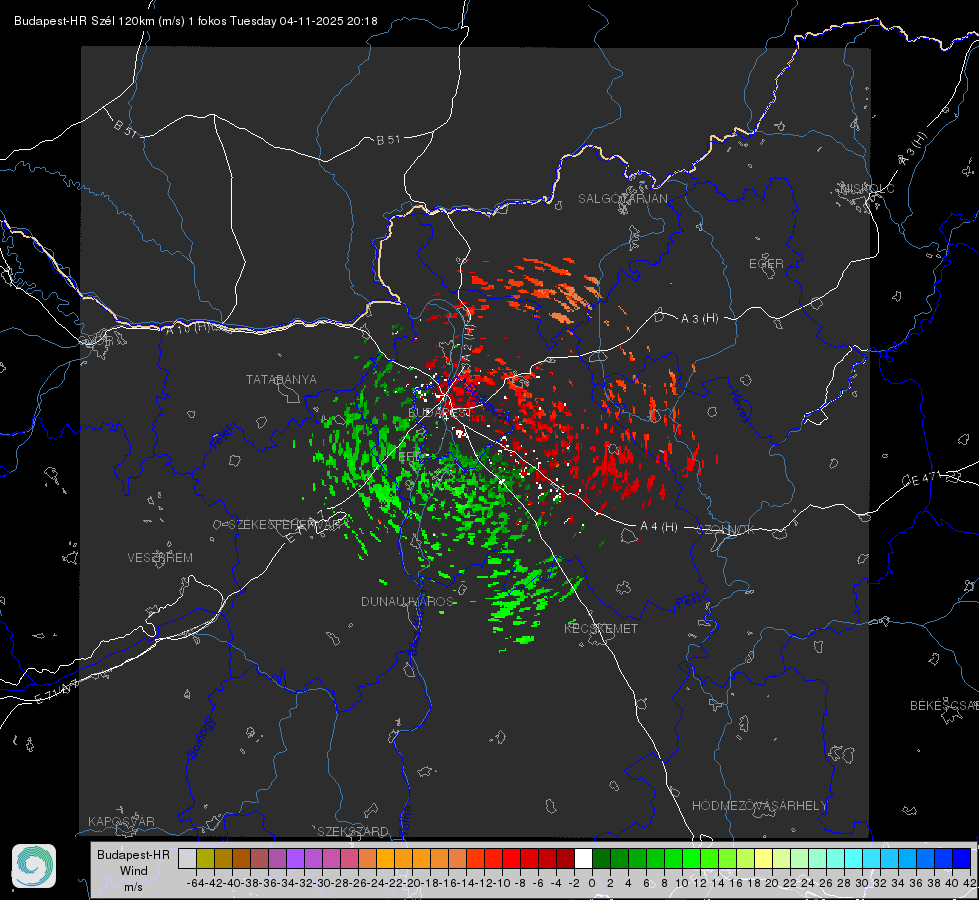
Task: Pick the pink swatch between -30 and -28
Action: 332,858
